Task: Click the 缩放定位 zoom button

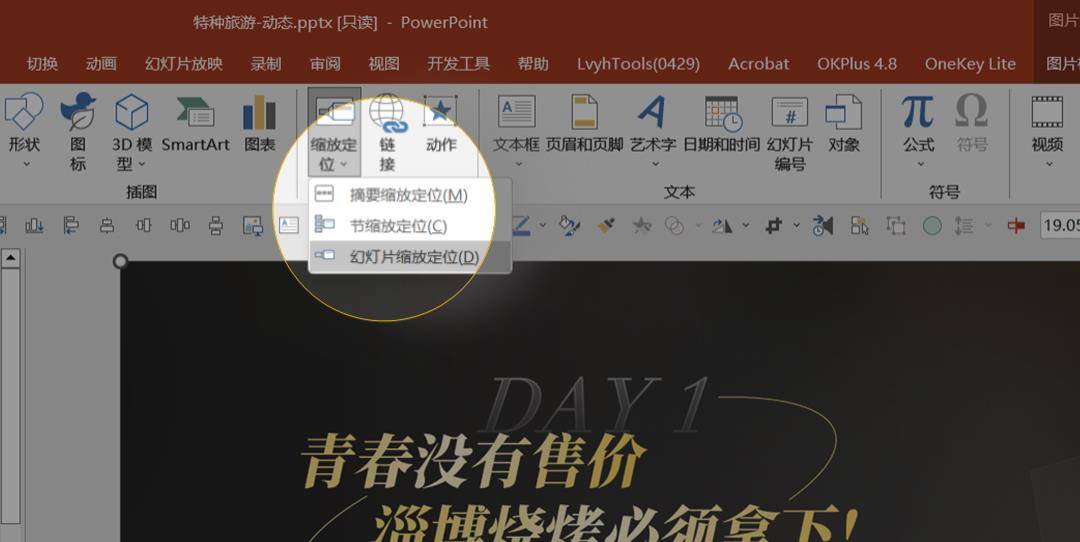Action: point(334,131)
